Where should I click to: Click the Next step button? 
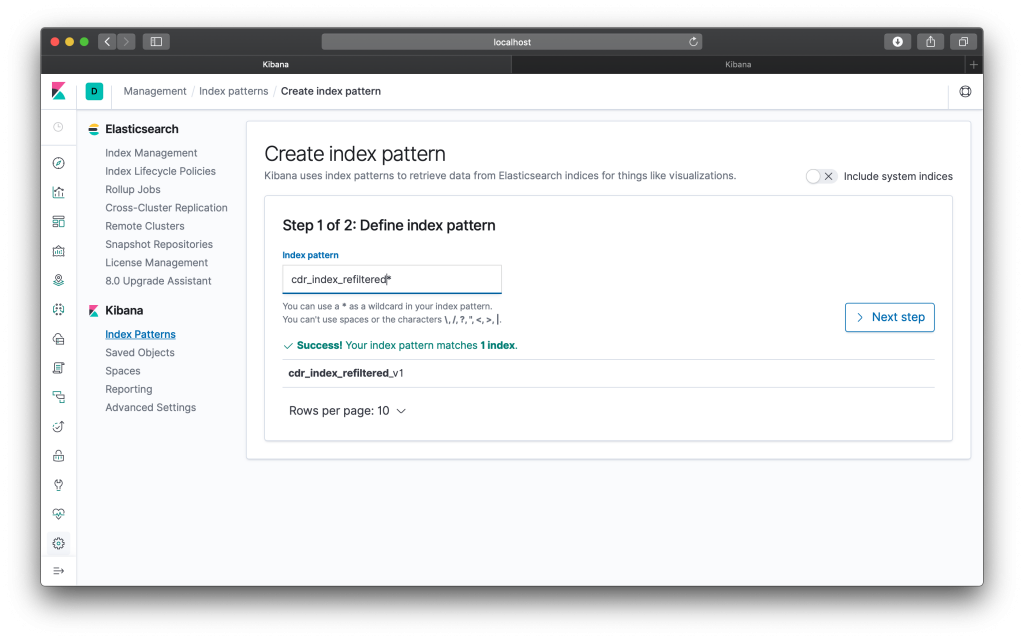(x=889, y=317)
